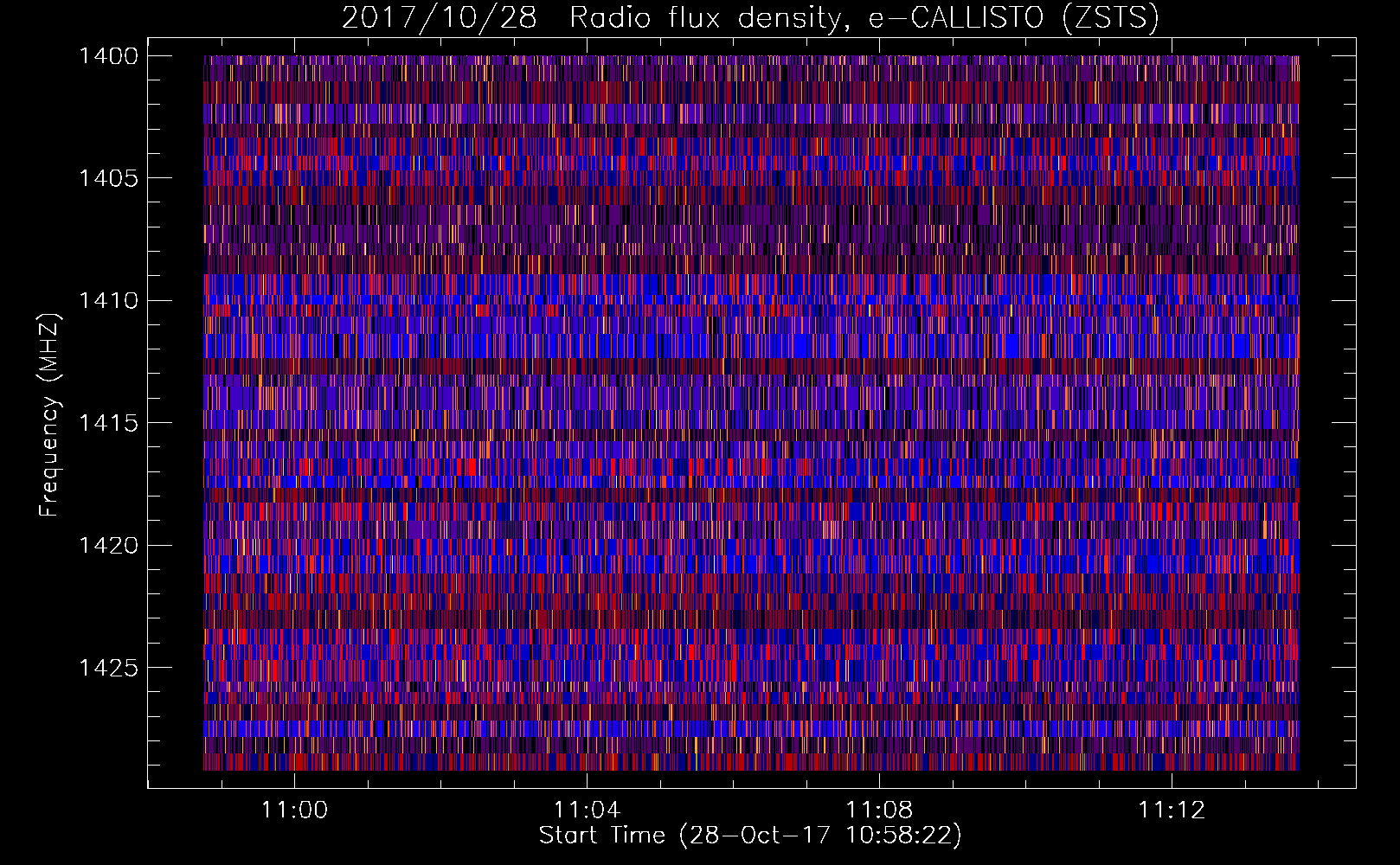Click the 11:04 time tick label

tap(588, 810)
